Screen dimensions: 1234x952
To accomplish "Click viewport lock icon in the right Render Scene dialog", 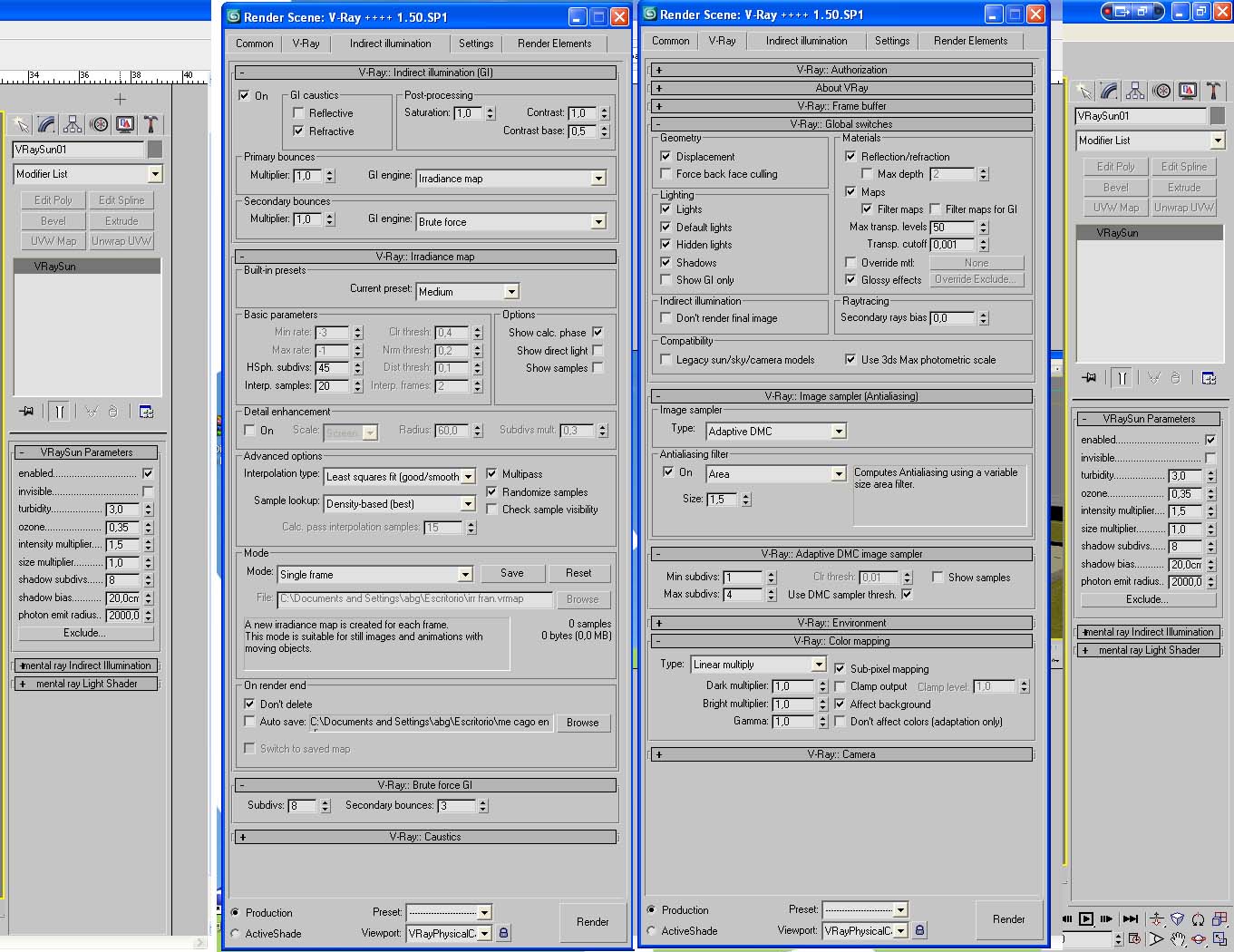I will (x=919, y=929).
